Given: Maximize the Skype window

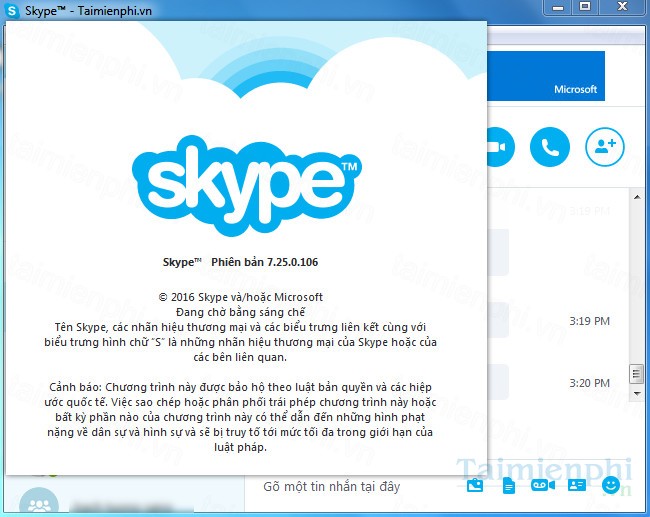Looking at the screenshot, I should click(585, 7).
